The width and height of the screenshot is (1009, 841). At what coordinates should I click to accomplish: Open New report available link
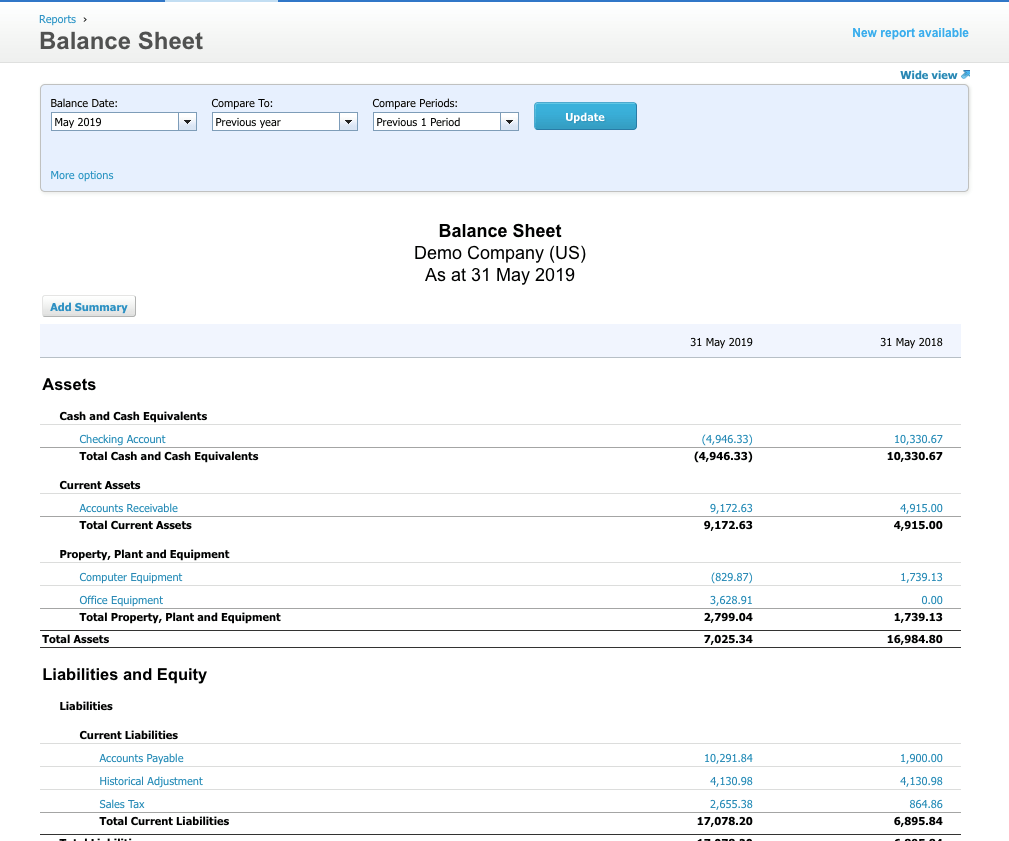(x=909, y=33)
